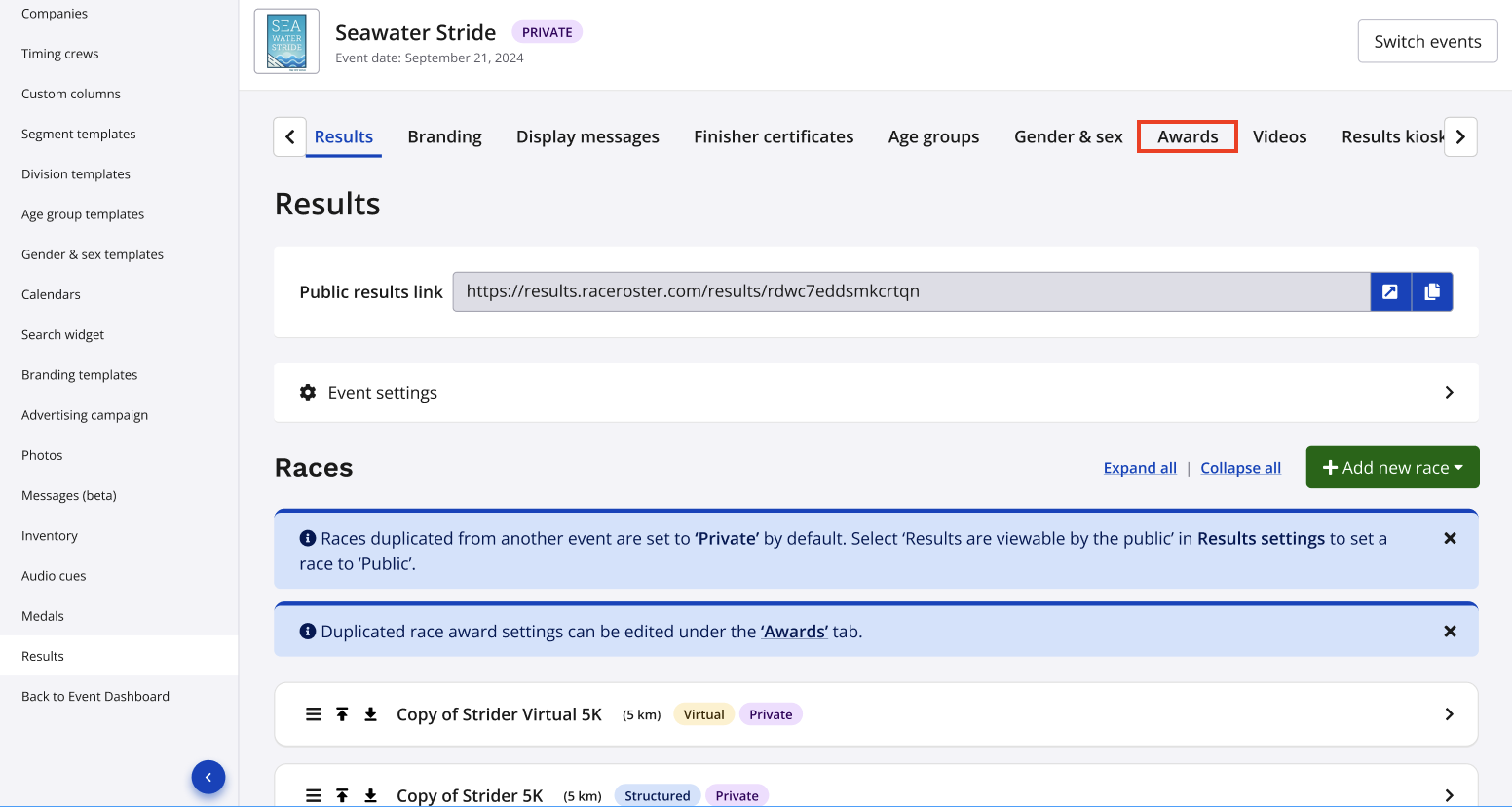Move Copy of Strider Virtual 5K to top

pos(342,714)
